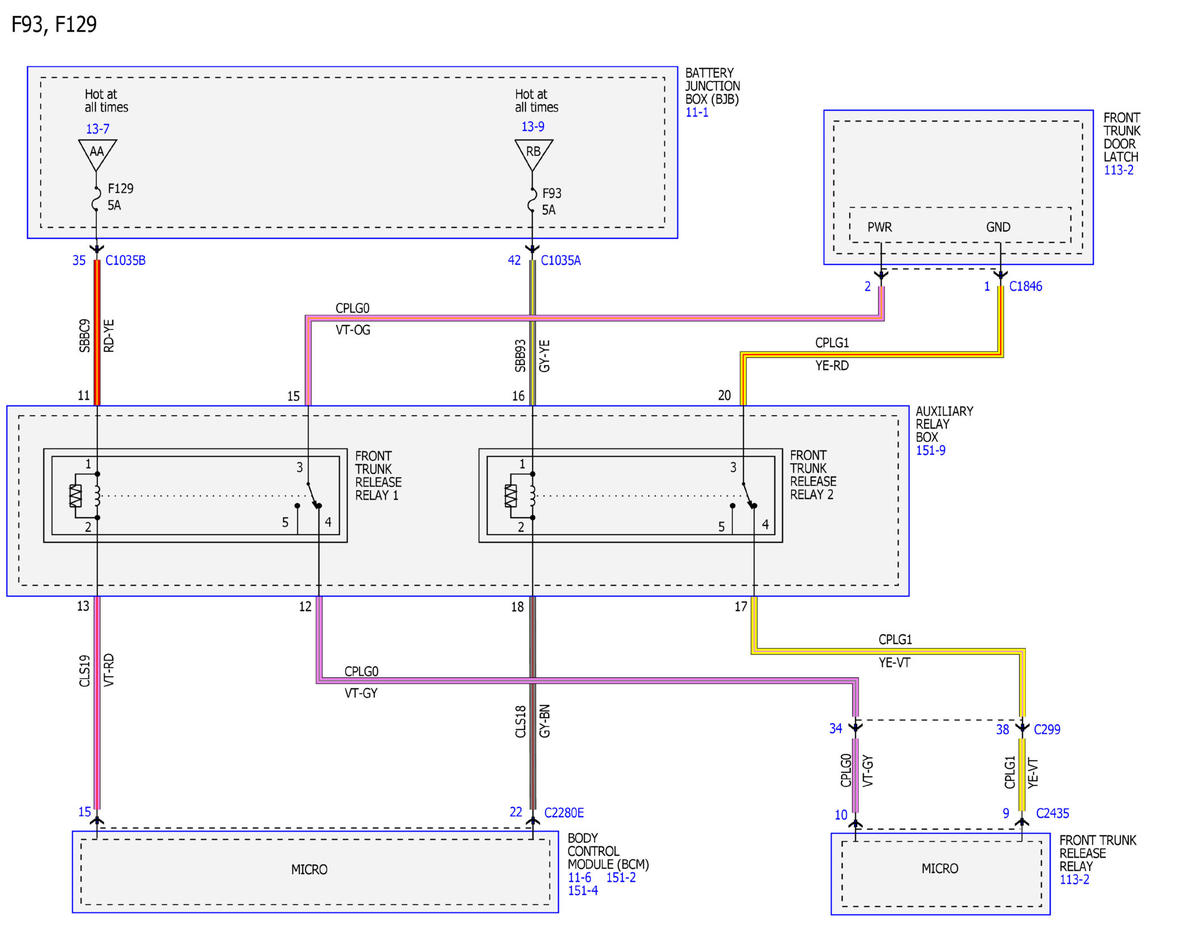1200x927 pixels.
Task: Click the F93 5A fuse symbol
Action: 533,196
